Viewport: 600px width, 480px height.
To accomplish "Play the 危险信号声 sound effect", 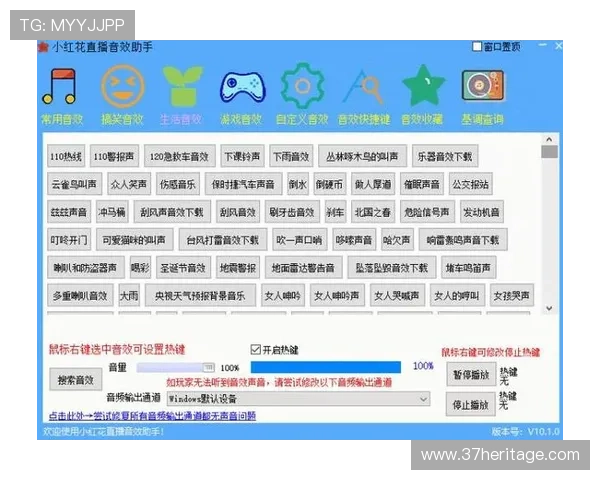I will pos(427,212).
